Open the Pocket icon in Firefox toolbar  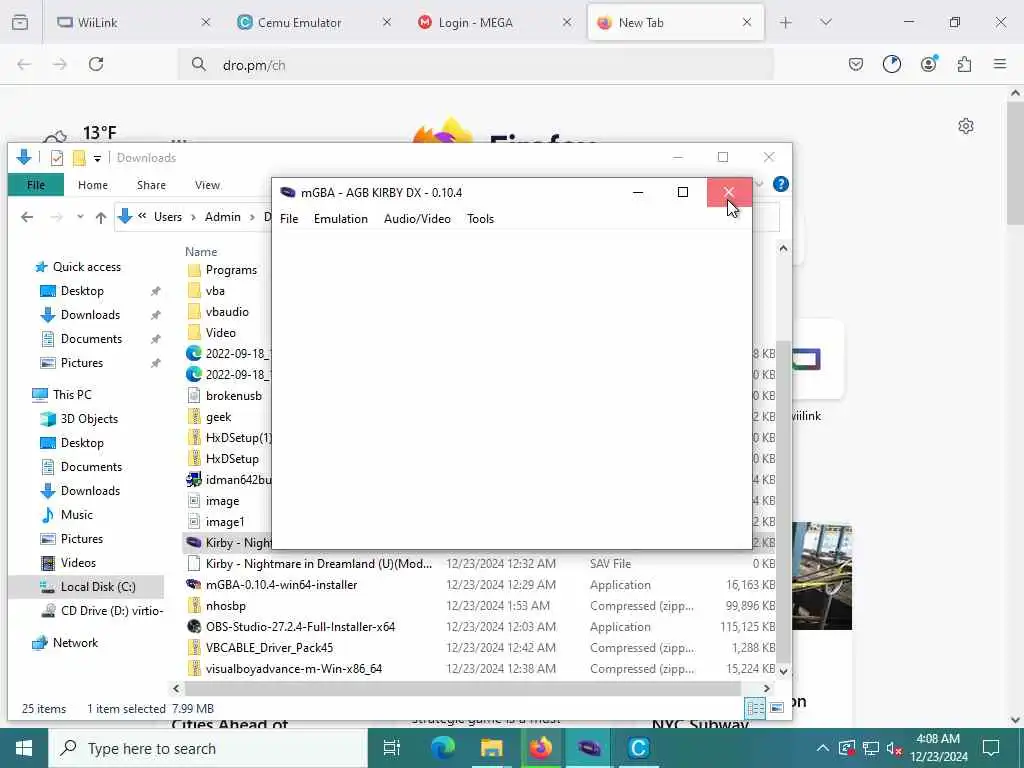pos(856,64)
